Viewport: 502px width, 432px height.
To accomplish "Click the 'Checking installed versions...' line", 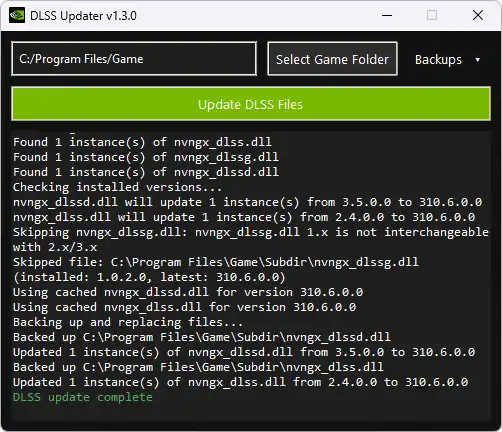I will (117, 187).
